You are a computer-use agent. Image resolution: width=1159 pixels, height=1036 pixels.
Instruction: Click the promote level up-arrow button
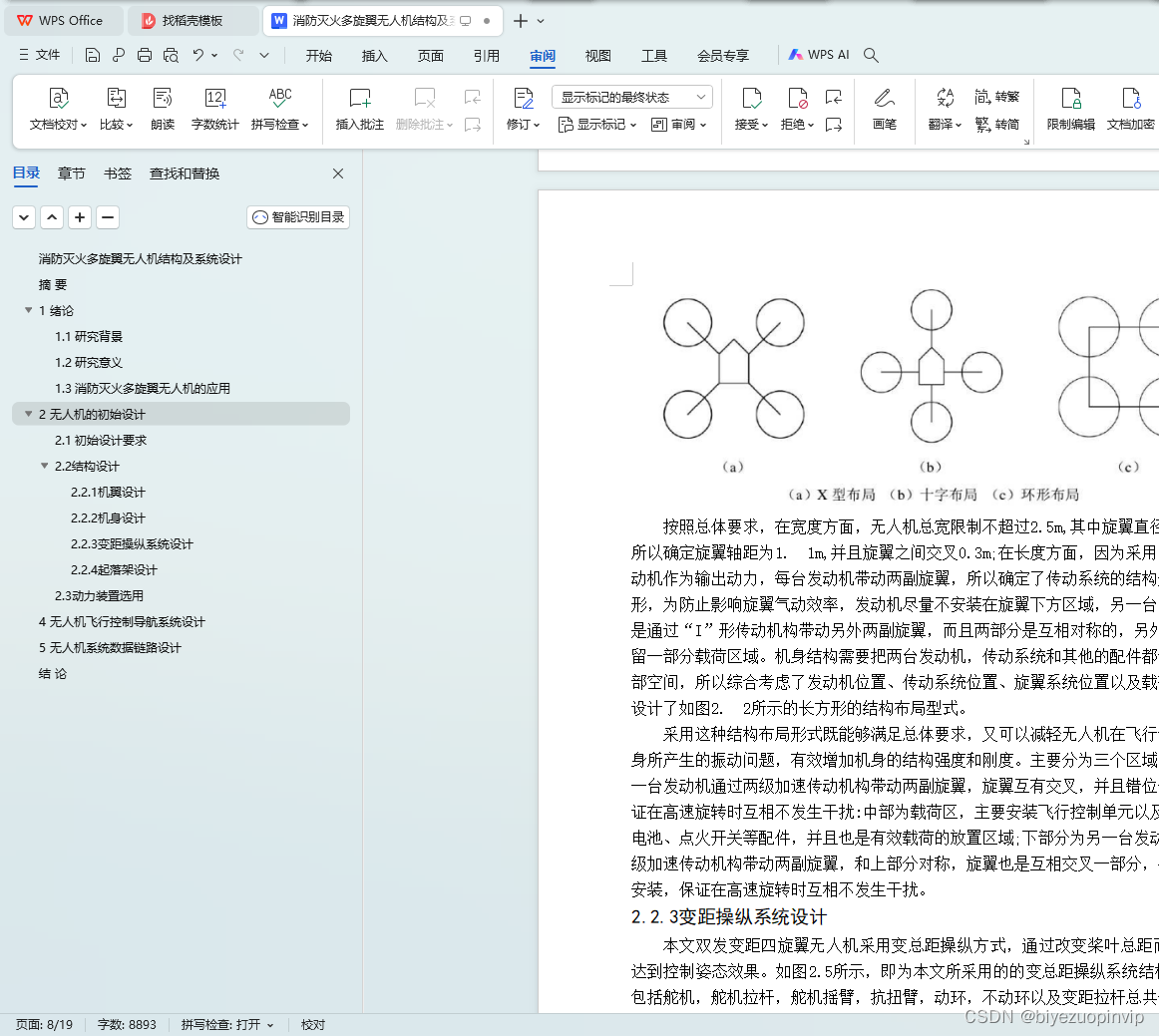tap(52, 217)
